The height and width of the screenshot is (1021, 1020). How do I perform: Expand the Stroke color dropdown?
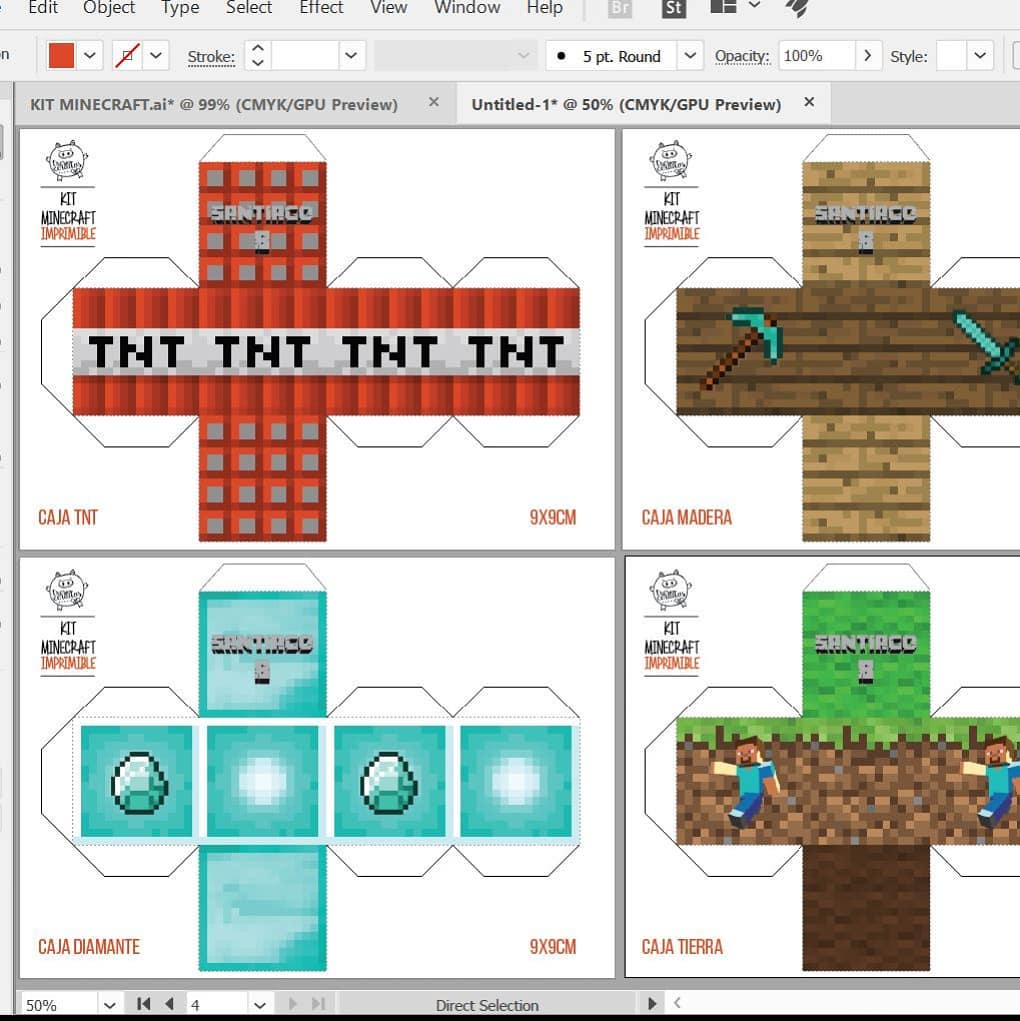[156, 55]
